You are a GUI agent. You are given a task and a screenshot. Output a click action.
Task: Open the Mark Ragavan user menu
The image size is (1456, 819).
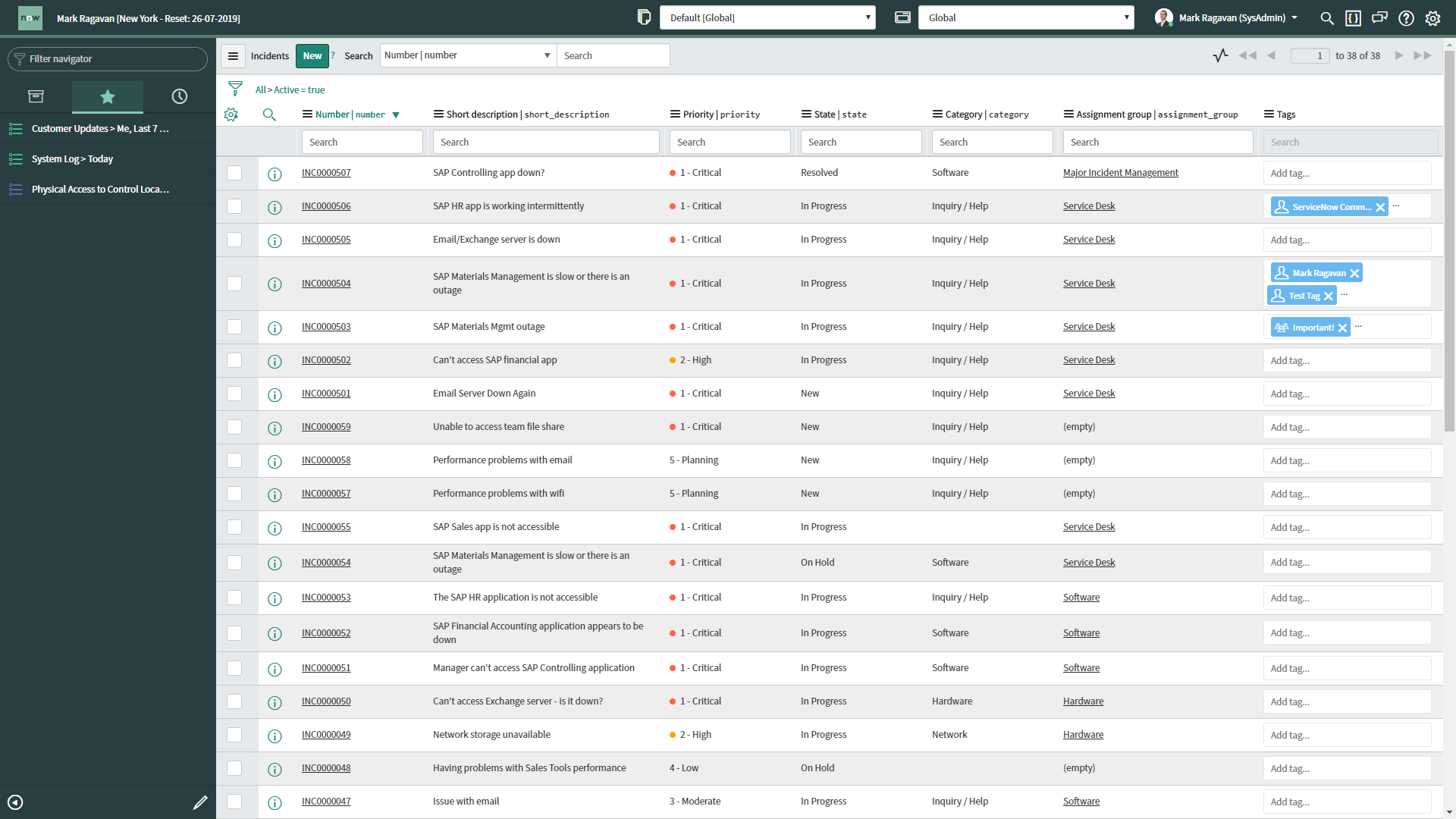(x=1226, y=17)
